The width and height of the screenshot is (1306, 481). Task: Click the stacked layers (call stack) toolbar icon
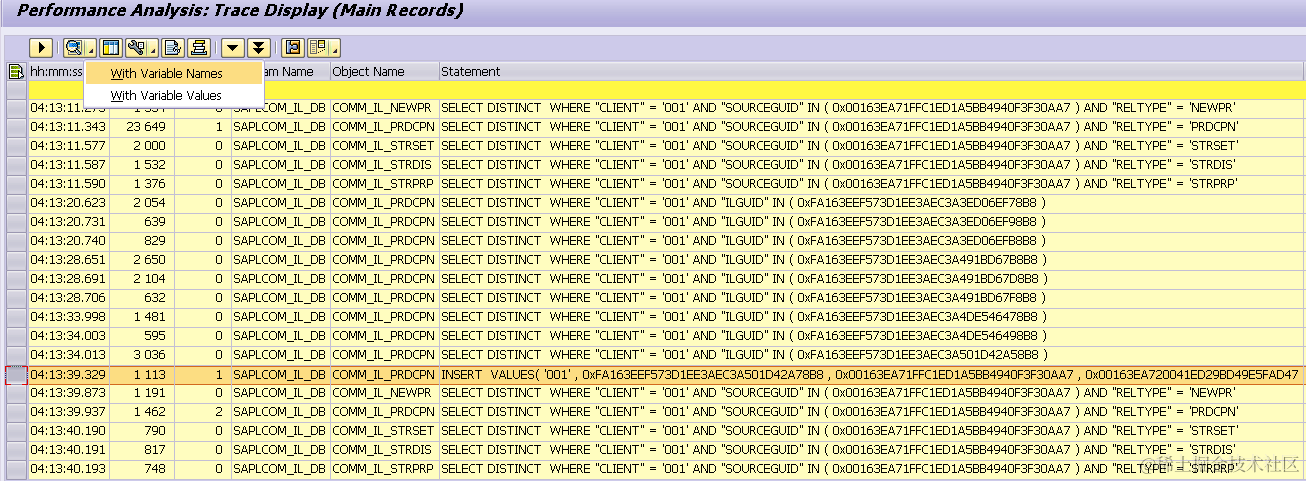[199, 48]
